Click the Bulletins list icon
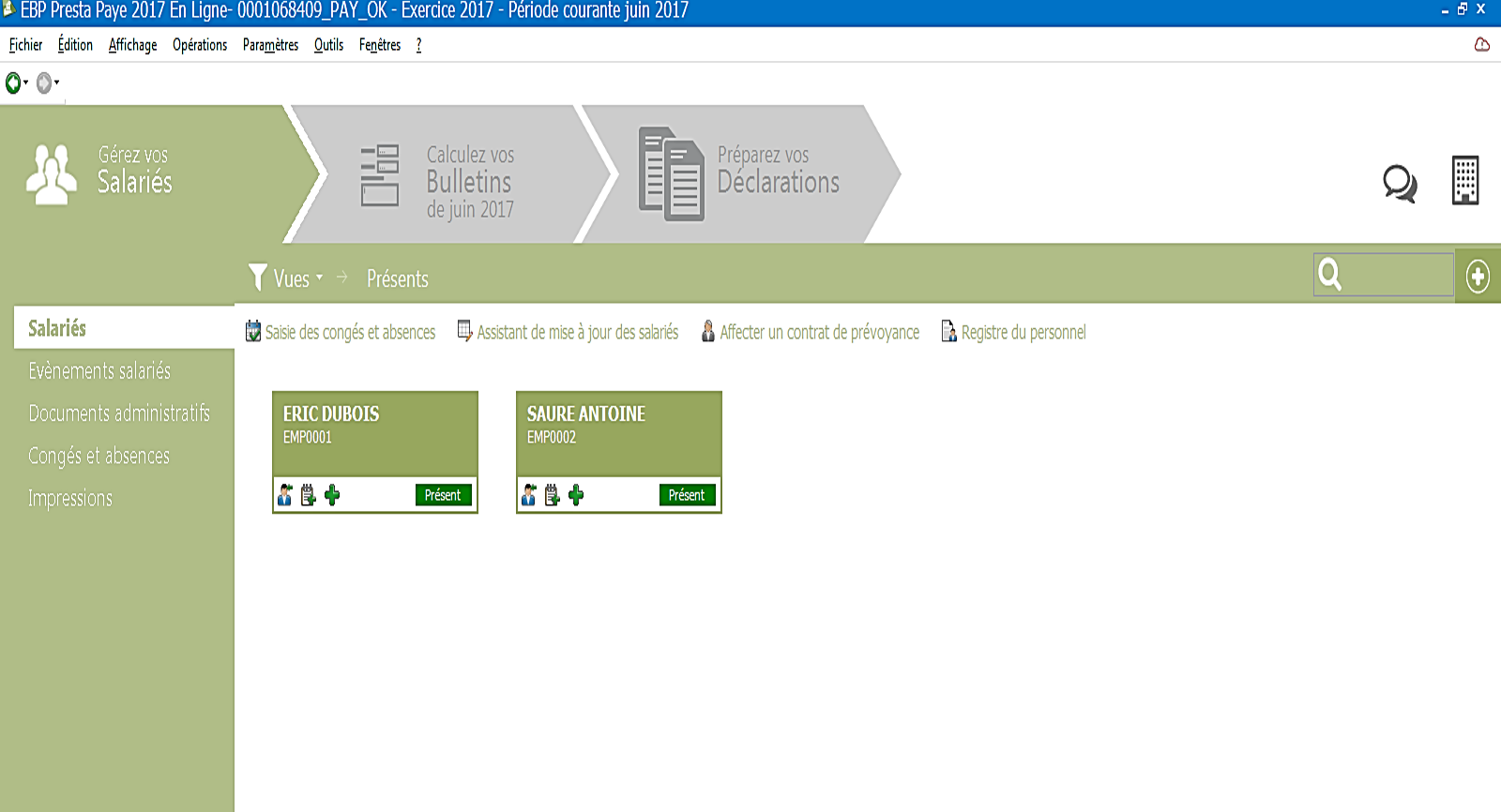 point(380,175)
